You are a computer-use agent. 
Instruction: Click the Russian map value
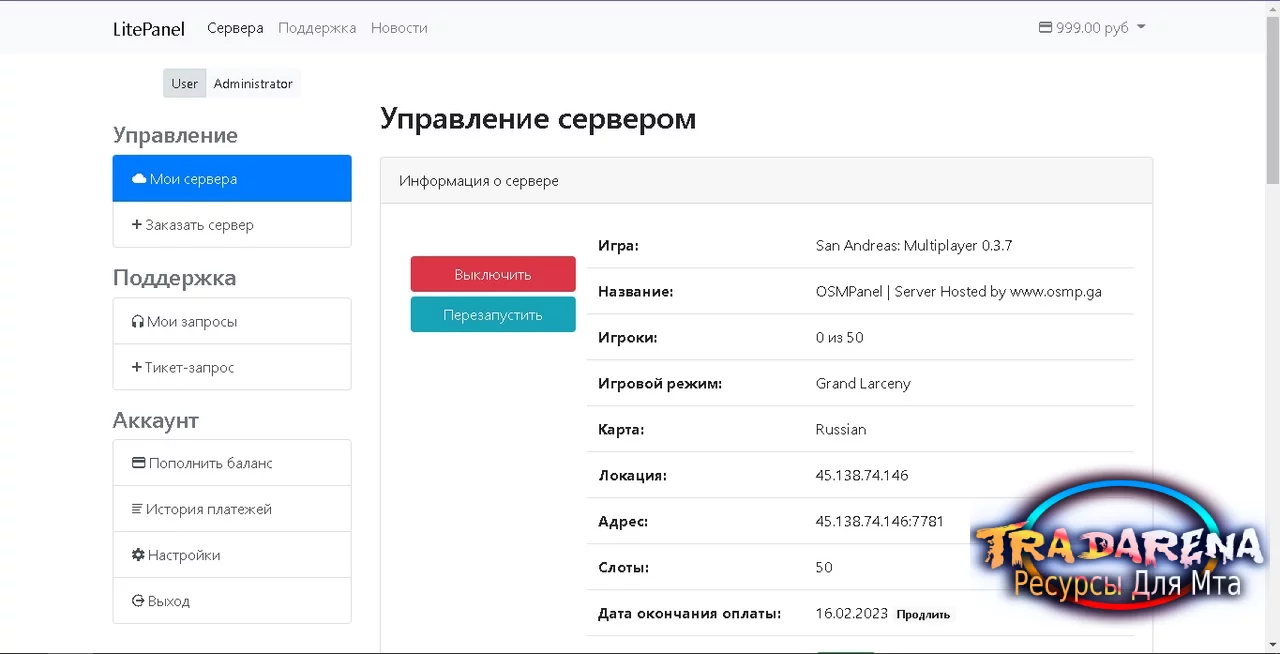pos(841,429)
